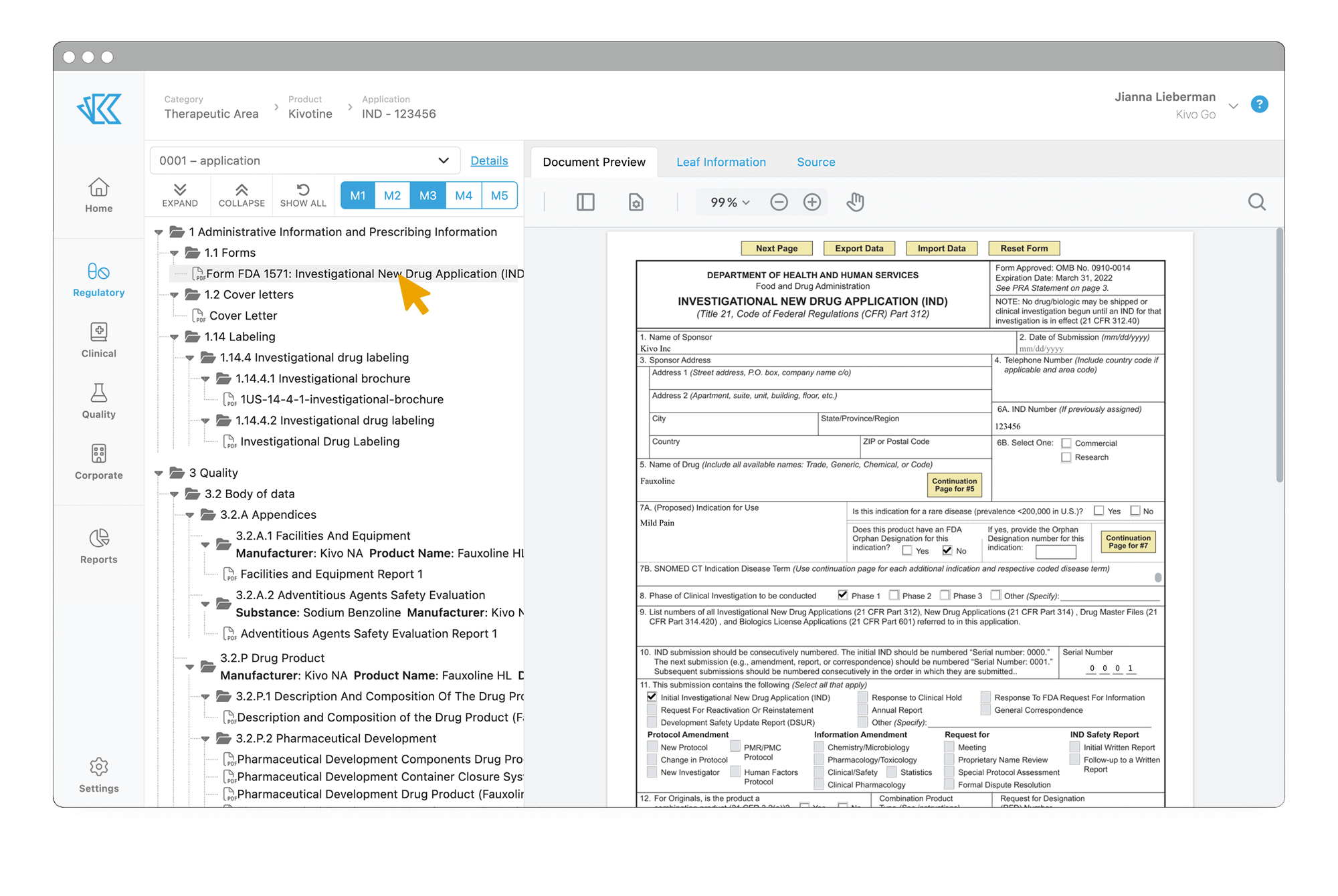Open the Corporate section
Viewport: 1338px width, 896px height.
(98, 462)
